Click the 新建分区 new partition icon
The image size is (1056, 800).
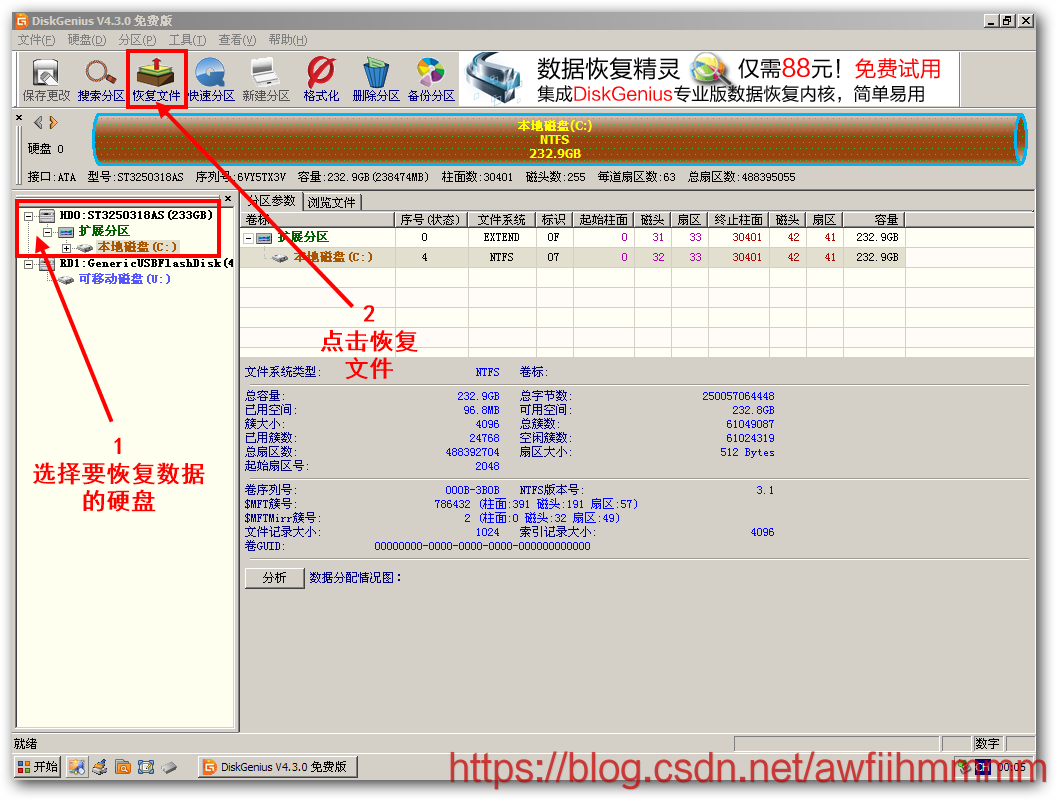pos(265,79)
